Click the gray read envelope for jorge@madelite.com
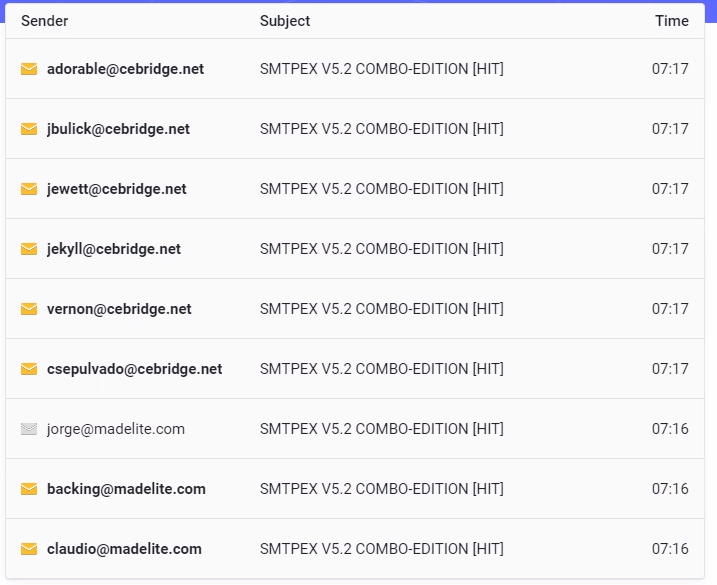The height and width of the screenshot is (585, 717). (29, 429)
